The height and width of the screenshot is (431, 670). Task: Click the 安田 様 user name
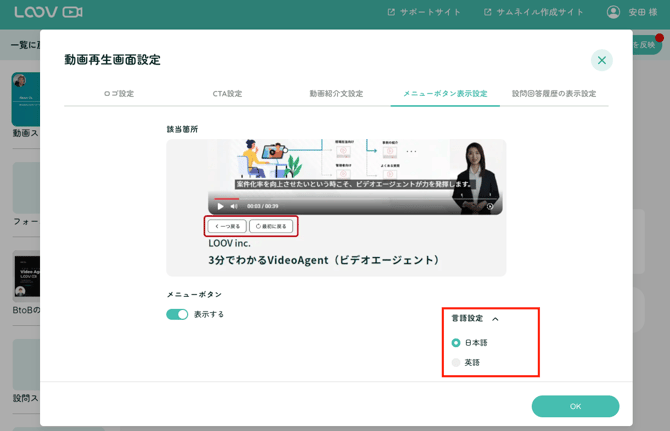[x=642, y=12]
